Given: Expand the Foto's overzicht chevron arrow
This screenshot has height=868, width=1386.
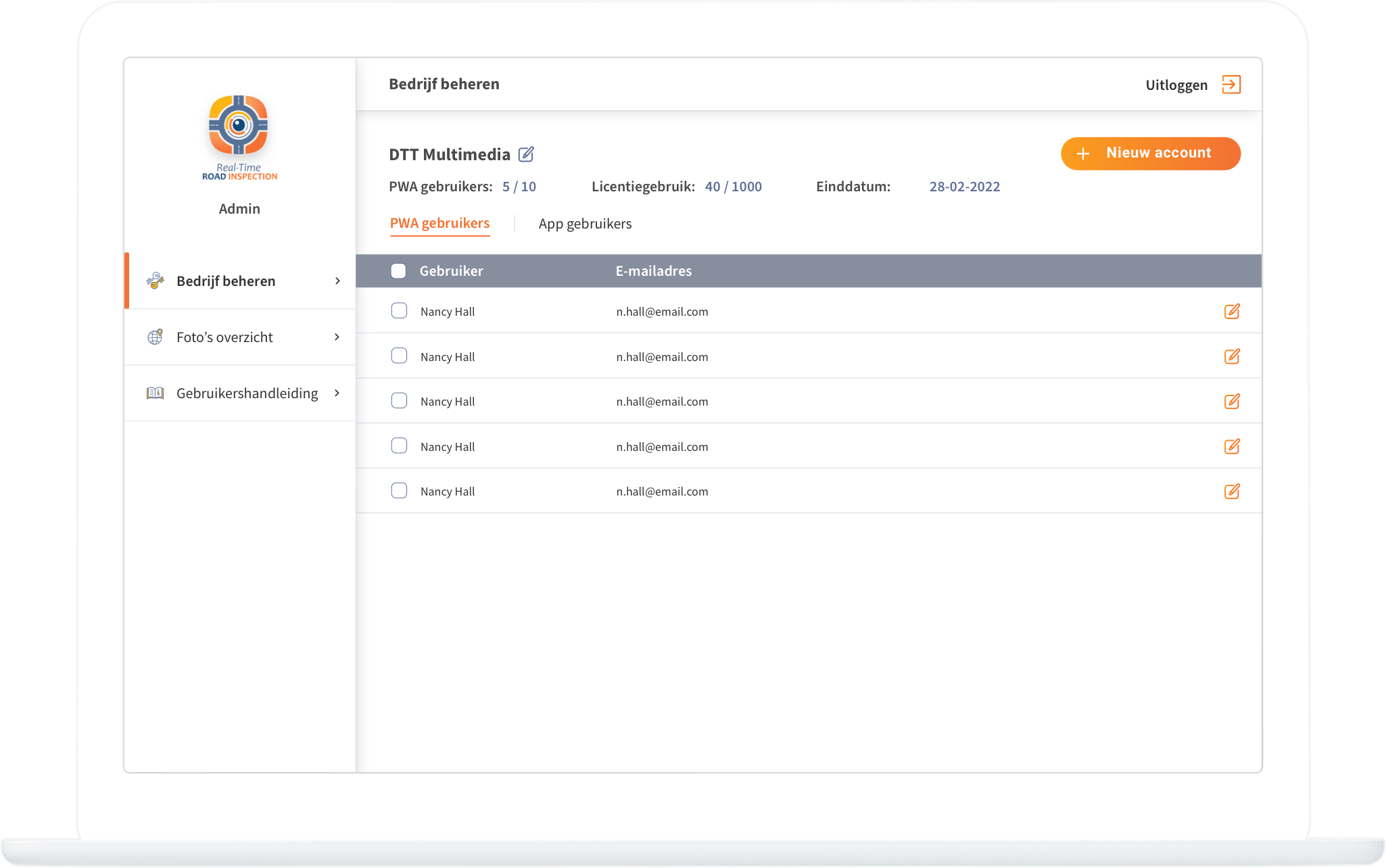Looking at the screenshot, I should point(337,337).
